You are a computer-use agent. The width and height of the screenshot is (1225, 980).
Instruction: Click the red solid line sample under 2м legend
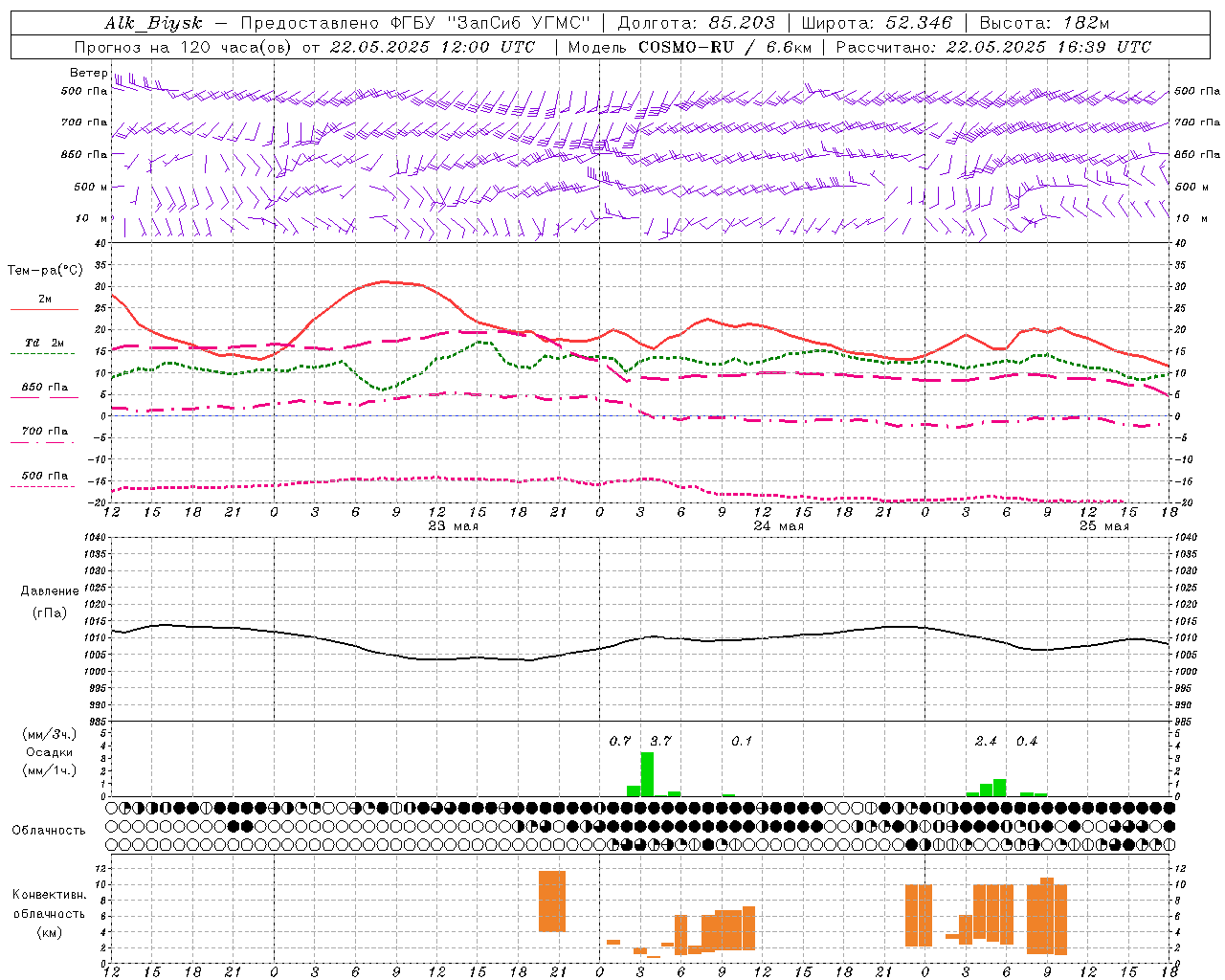[44, 310]
